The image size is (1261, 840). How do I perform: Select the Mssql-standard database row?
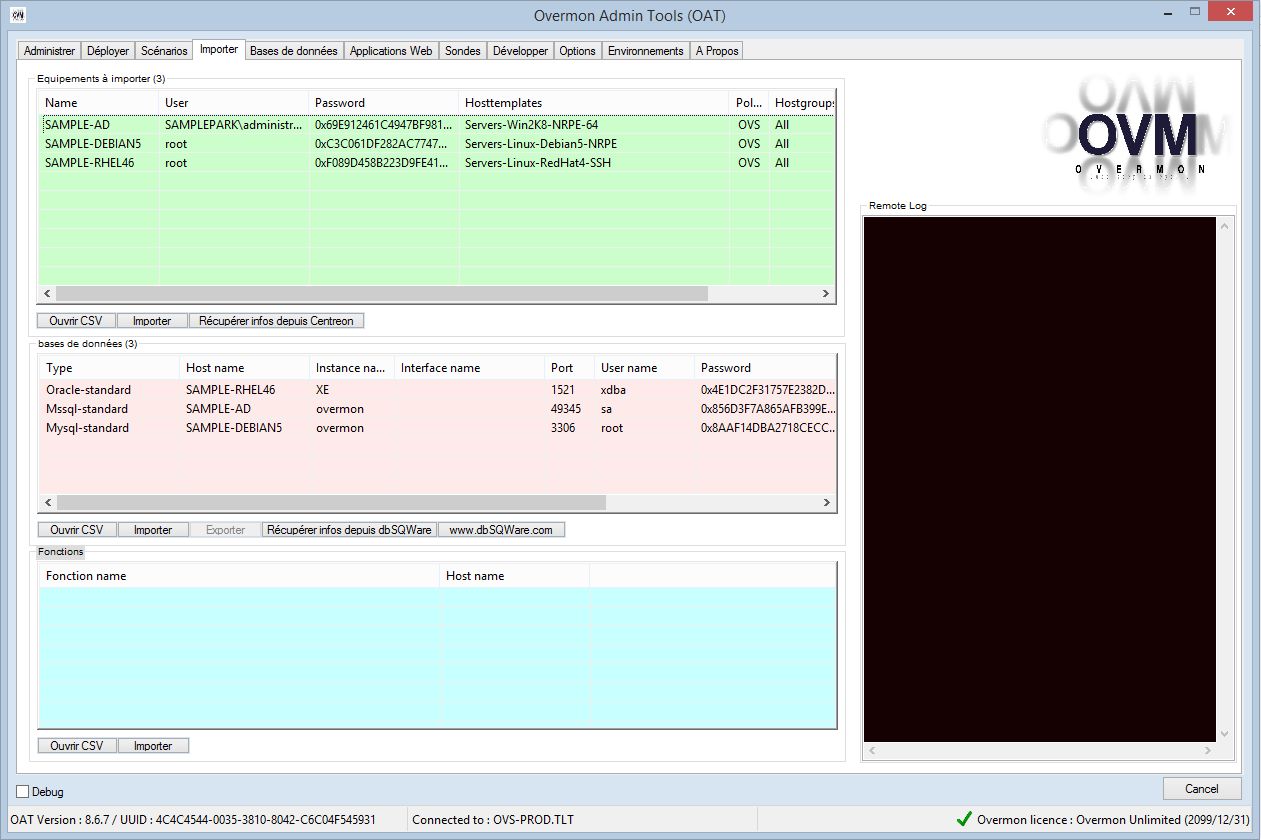pos(436,409)
